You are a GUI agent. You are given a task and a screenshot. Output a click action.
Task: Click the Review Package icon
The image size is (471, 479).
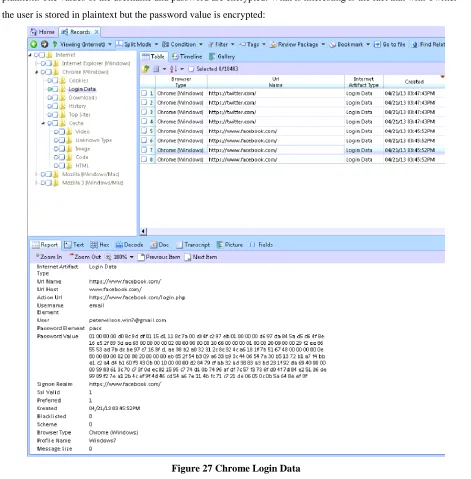pyautogui.click(x=273, y=44)
